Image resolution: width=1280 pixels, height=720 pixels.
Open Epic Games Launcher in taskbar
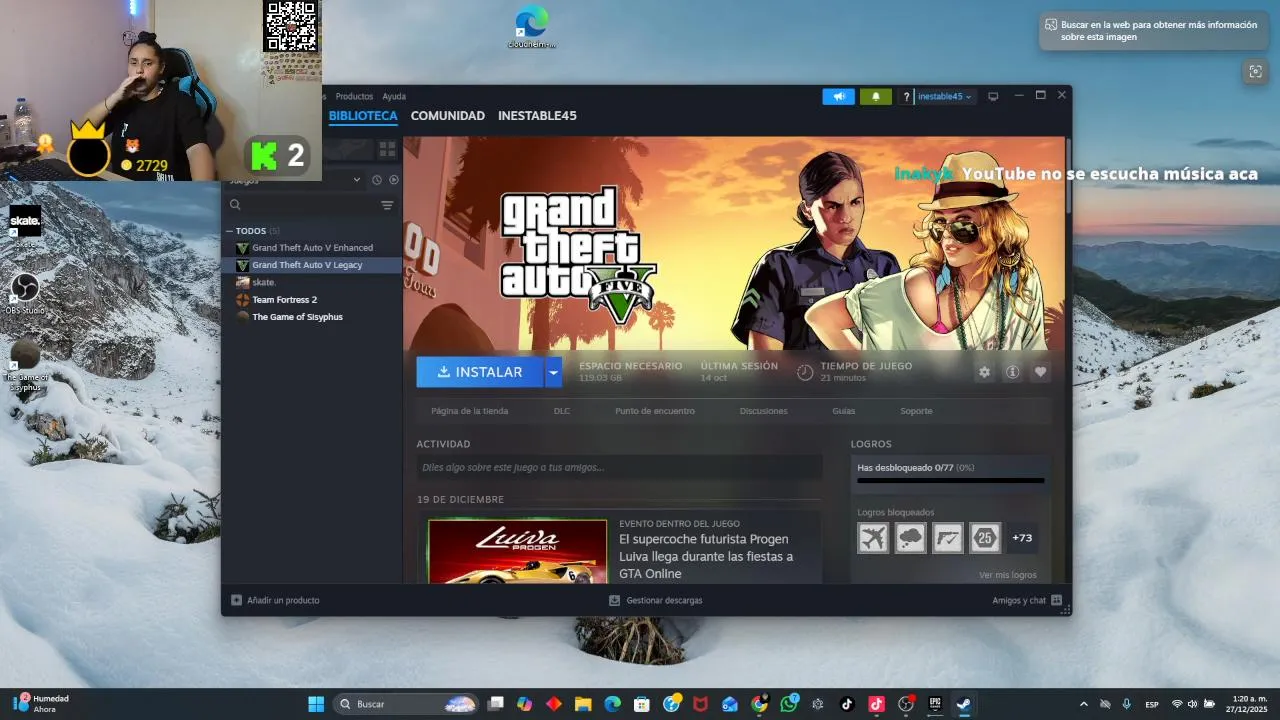(935, 704)
